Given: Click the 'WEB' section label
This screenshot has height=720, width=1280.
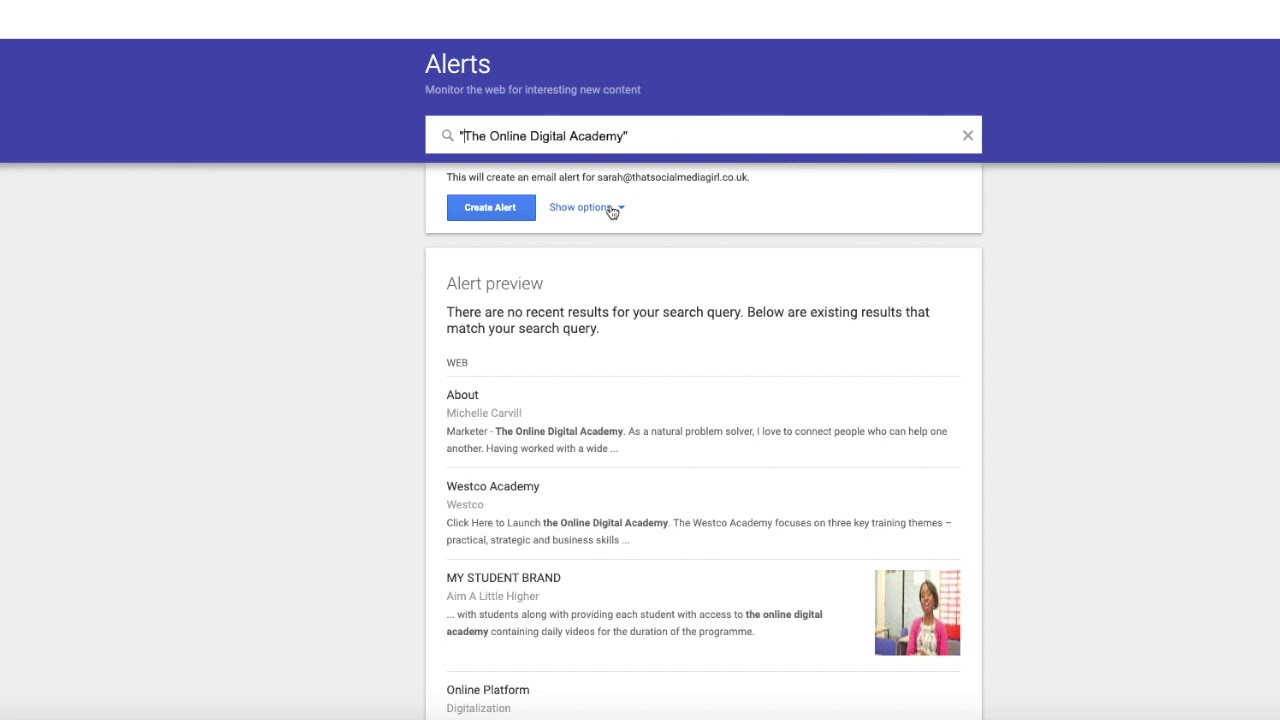Looking at the screenshot, I should point(457,363).
